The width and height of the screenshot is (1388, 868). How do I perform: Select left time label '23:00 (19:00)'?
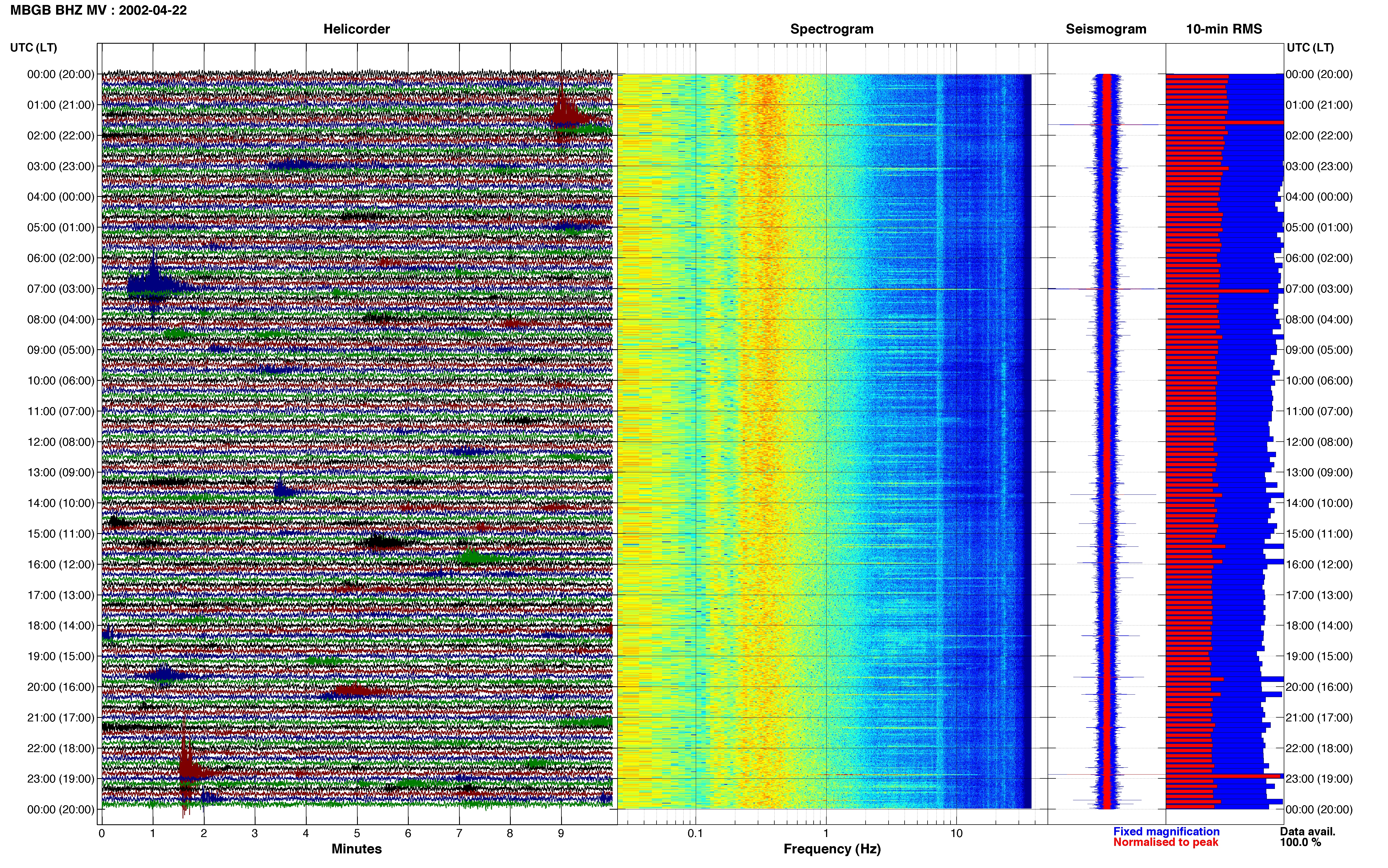60,778
